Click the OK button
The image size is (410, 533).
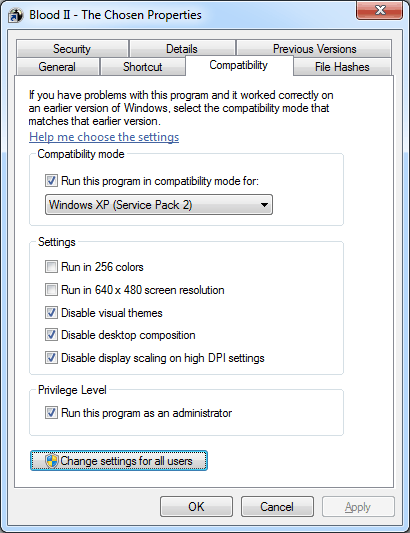(x=197, y=506)
